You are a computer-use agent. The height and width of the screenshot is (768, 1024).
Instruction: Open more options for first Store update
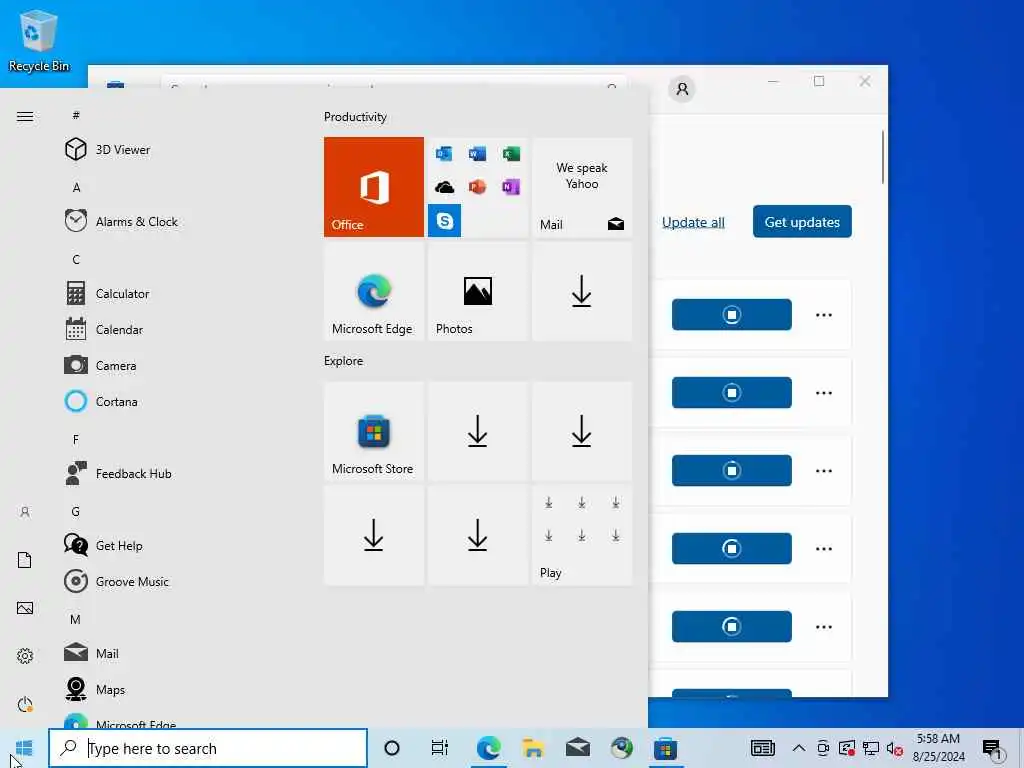824,315
